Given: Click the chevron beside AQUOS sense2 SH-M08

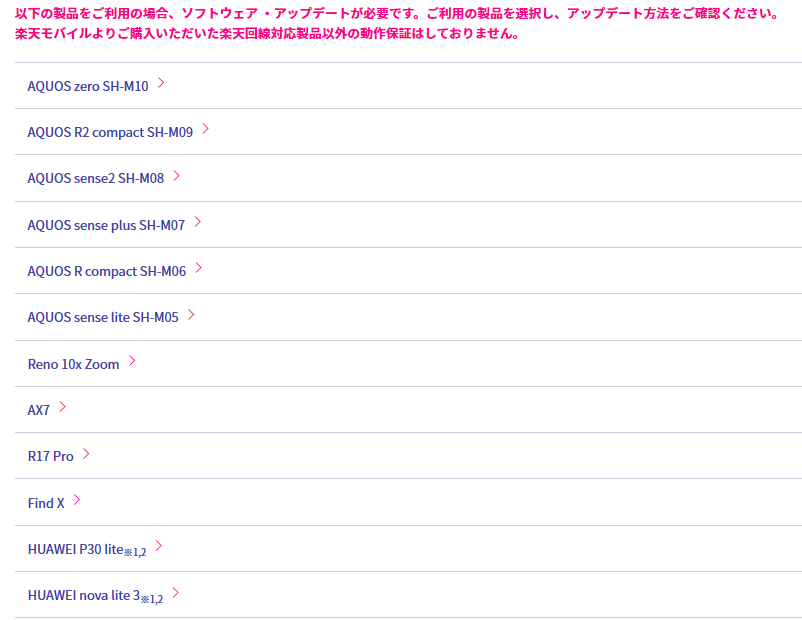Looking at the screenshot, I should pyautogui.click(x=176, y=175).
